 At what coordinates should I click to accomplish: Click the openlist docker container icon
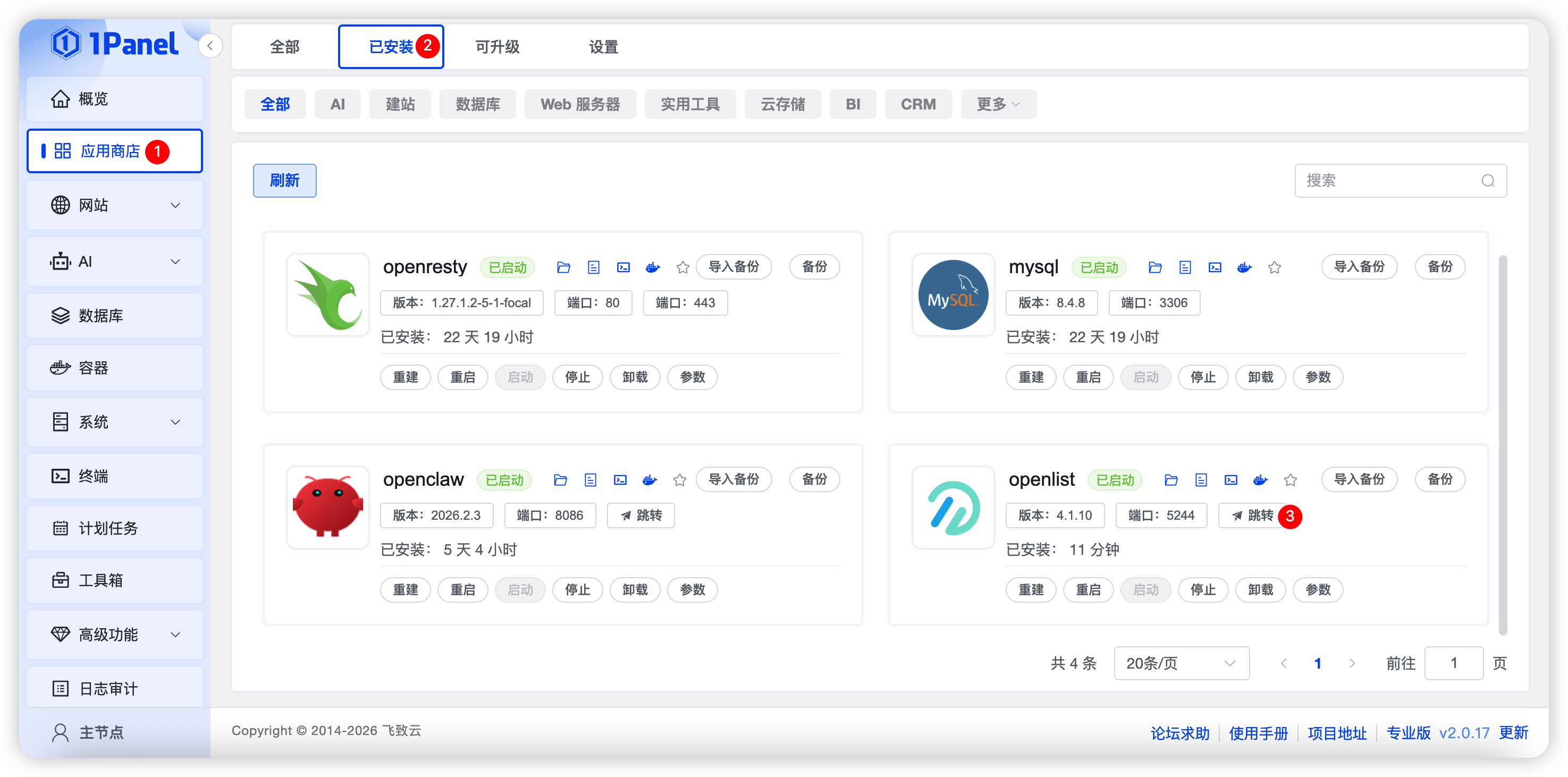(x=1260, y=480)
